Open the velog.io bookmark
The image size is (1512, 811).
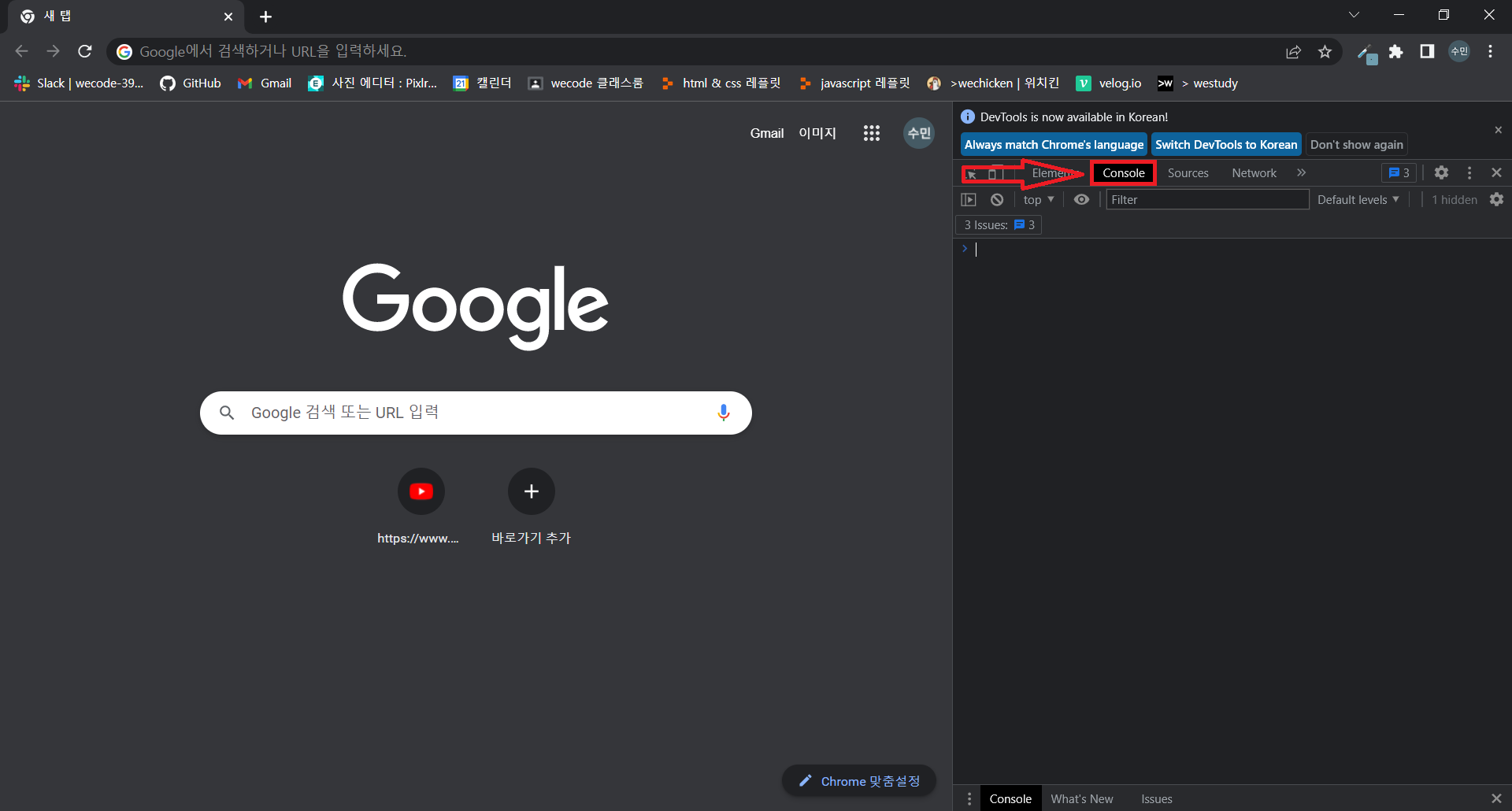click(1109, 83)
